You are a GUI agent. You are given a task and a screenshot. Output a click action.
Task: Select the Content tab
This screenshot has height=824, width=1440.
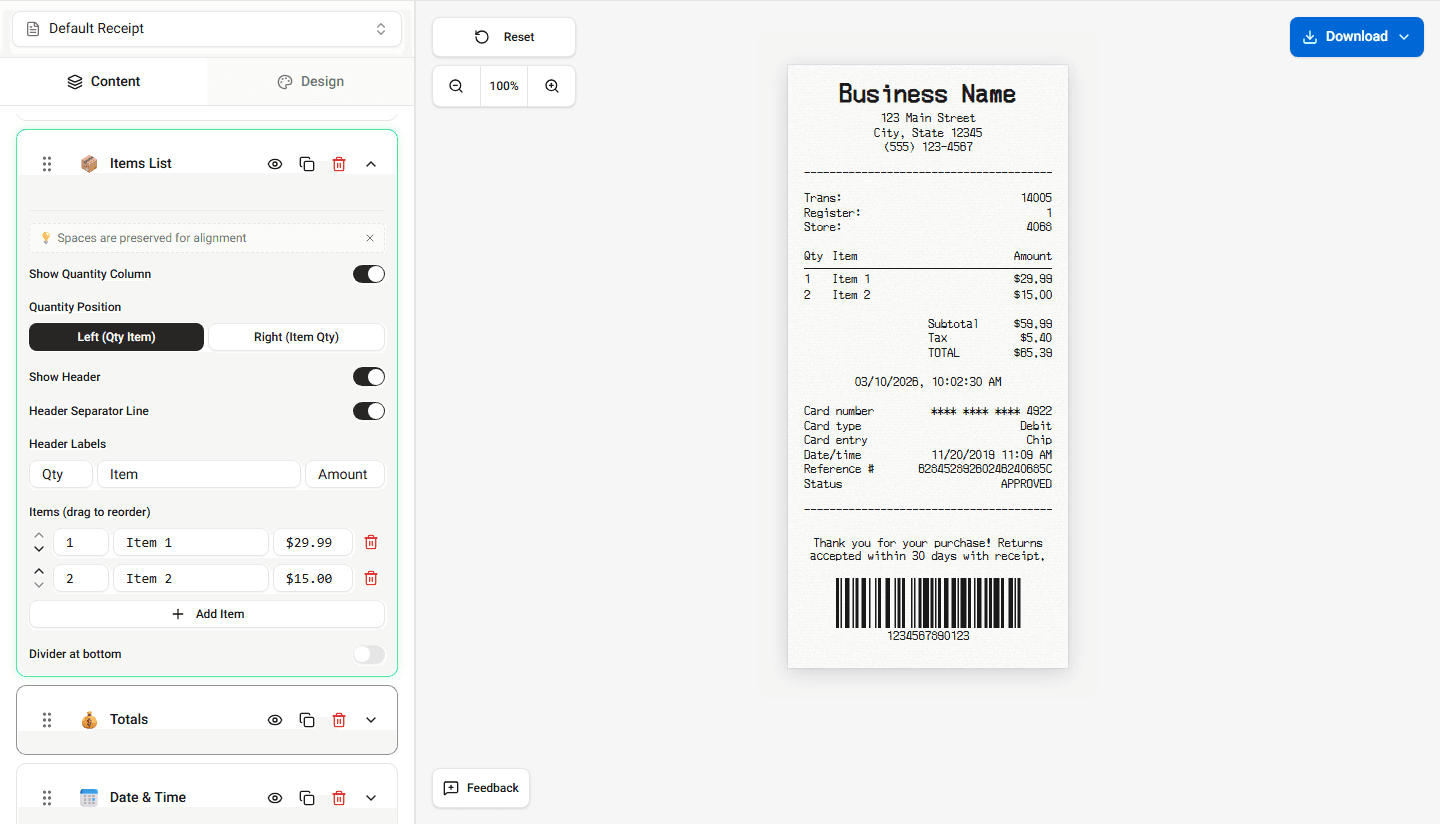pos(104,80)
